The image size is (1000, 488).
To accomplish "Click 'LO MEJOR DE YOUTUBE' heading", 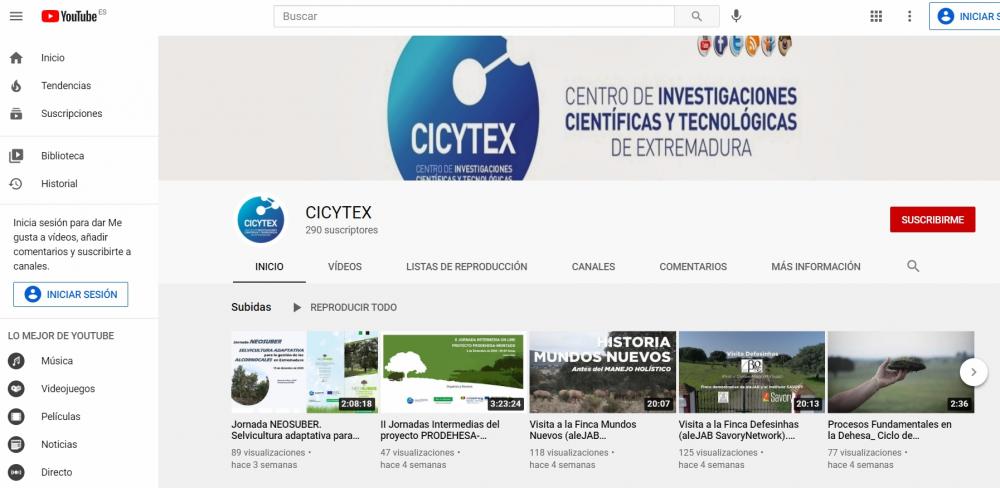I will 61,336.
